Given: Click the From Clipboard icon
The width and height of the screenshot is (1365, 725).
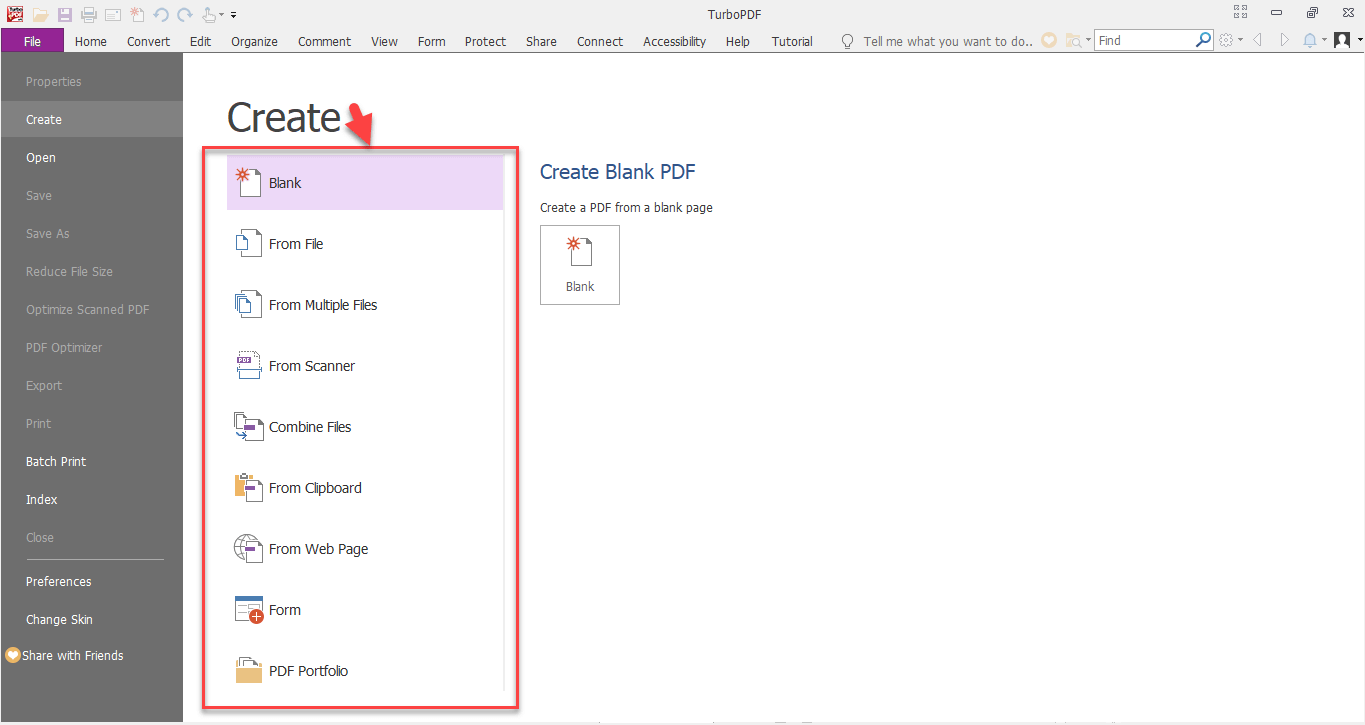Looking at the screenshot, I should pos(248,487).
